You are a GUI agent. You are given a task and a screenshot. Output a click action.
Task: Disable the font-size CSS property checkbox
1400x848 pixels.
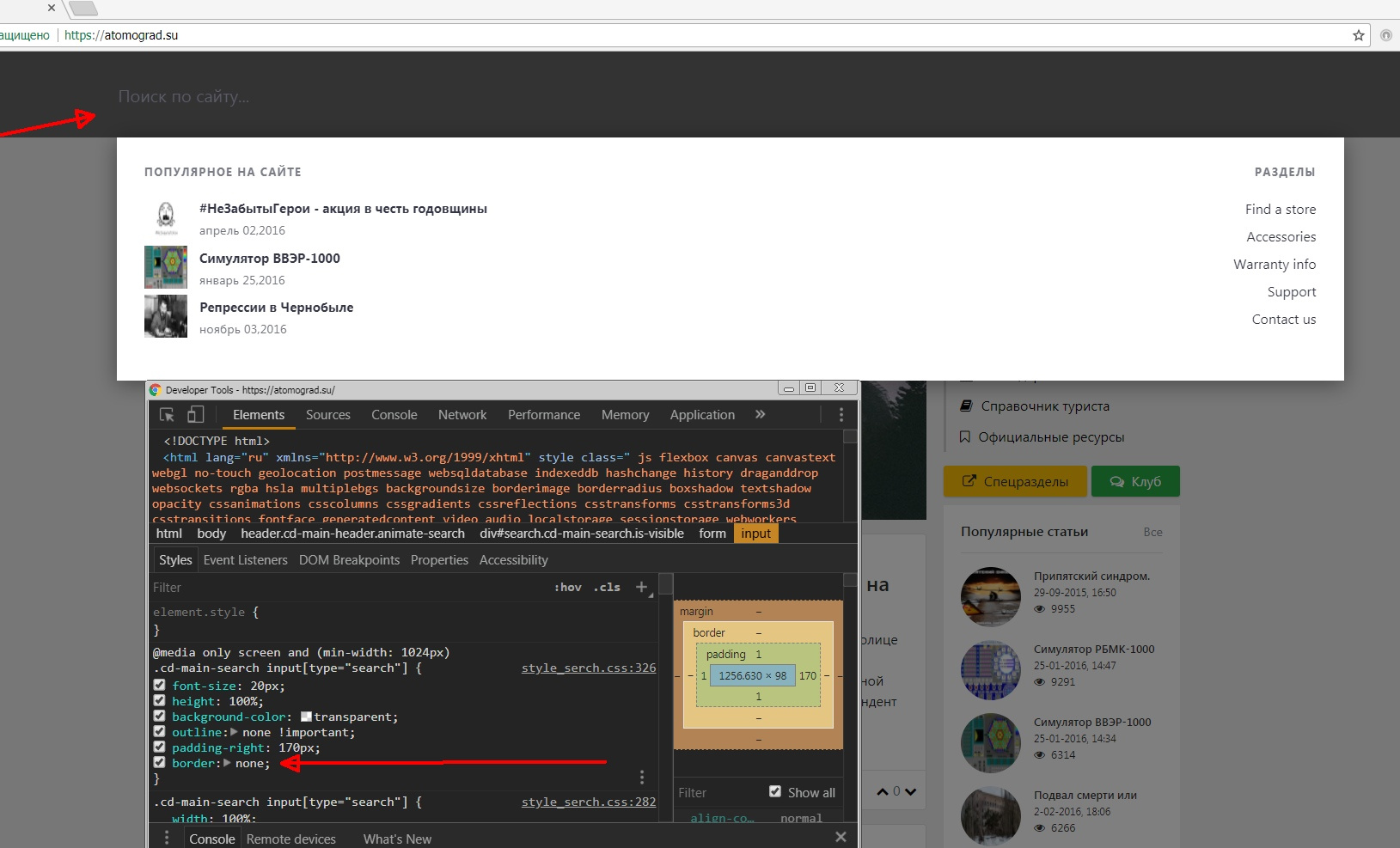pos(159,685)
